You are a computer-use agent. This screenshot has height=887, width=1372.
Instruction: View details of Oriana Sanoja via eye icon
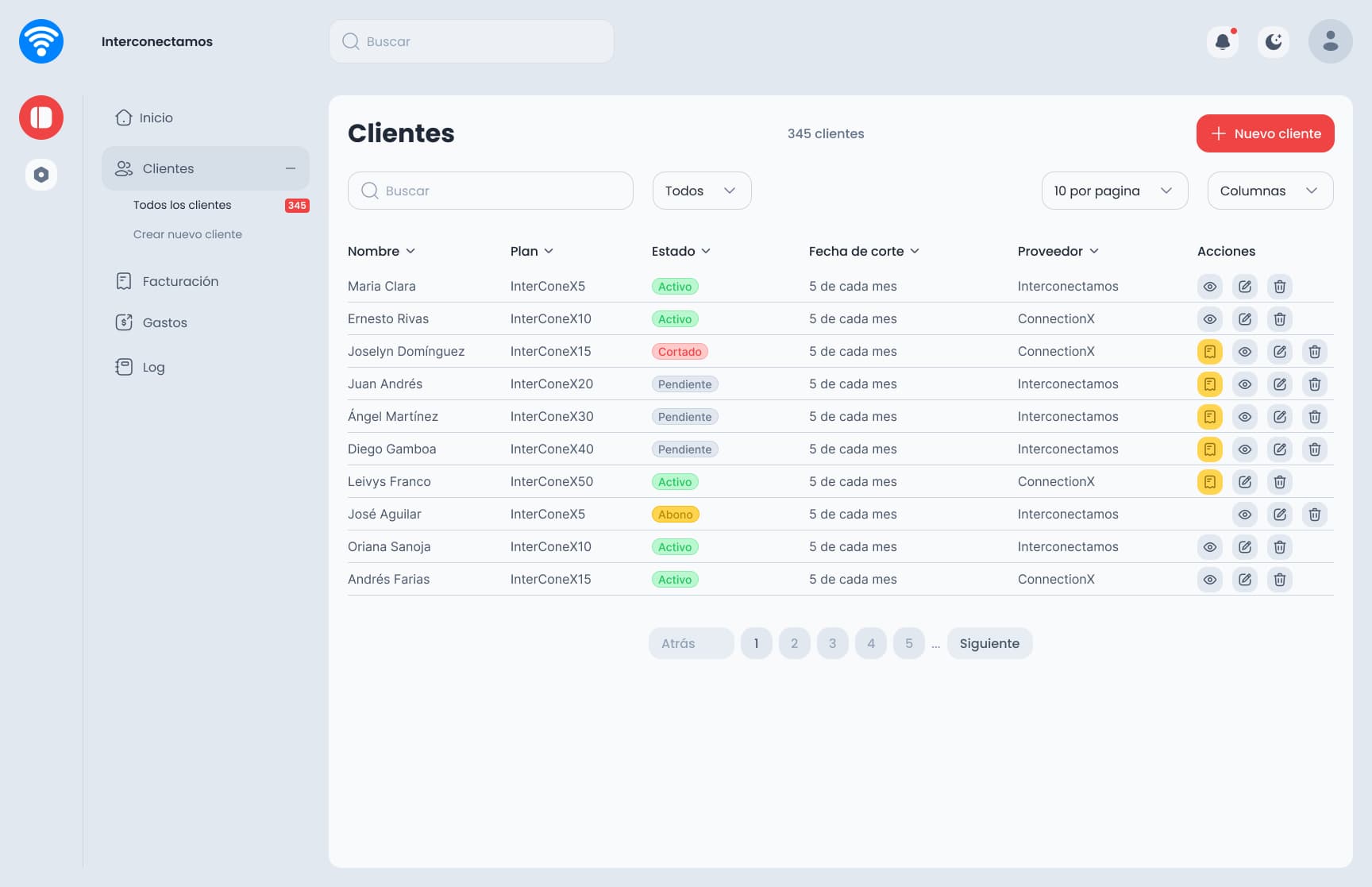pos(1210,546)
